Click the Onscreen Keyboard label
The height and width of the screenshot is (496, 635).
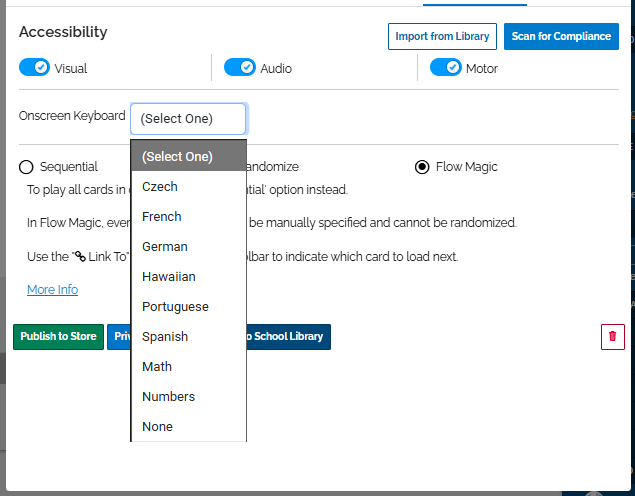coord(72,116)
